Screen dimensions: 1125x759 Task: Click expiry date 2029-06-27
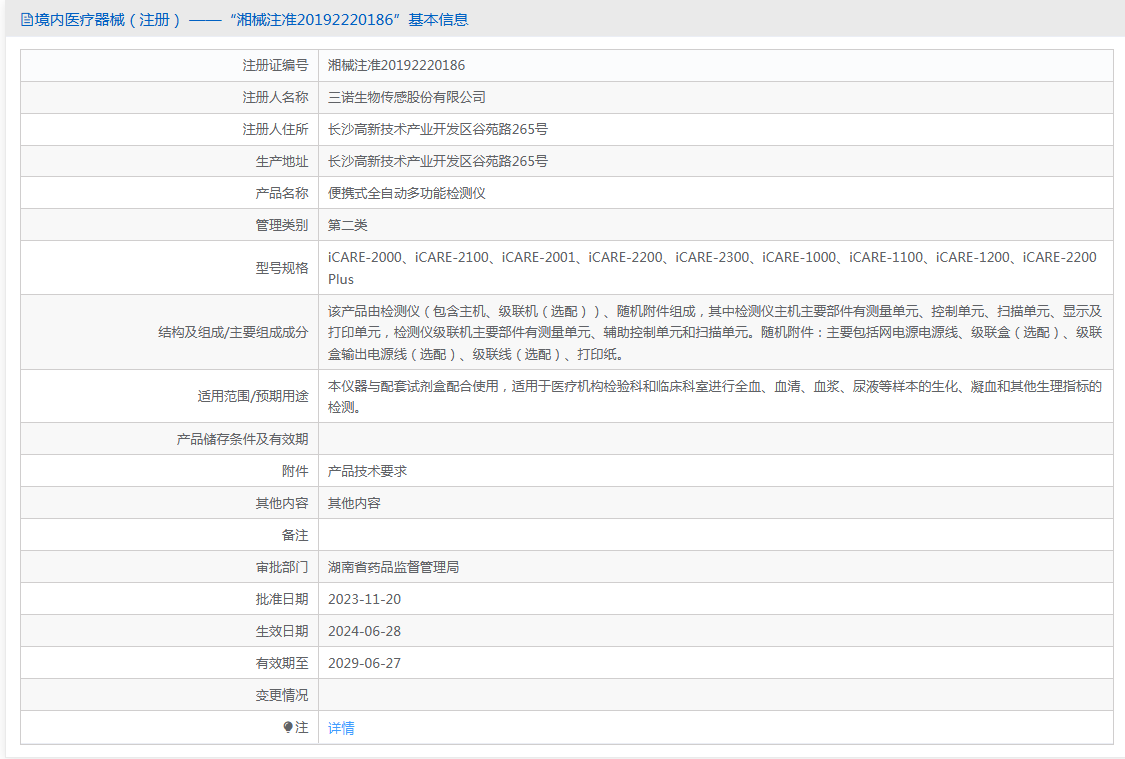364,664
